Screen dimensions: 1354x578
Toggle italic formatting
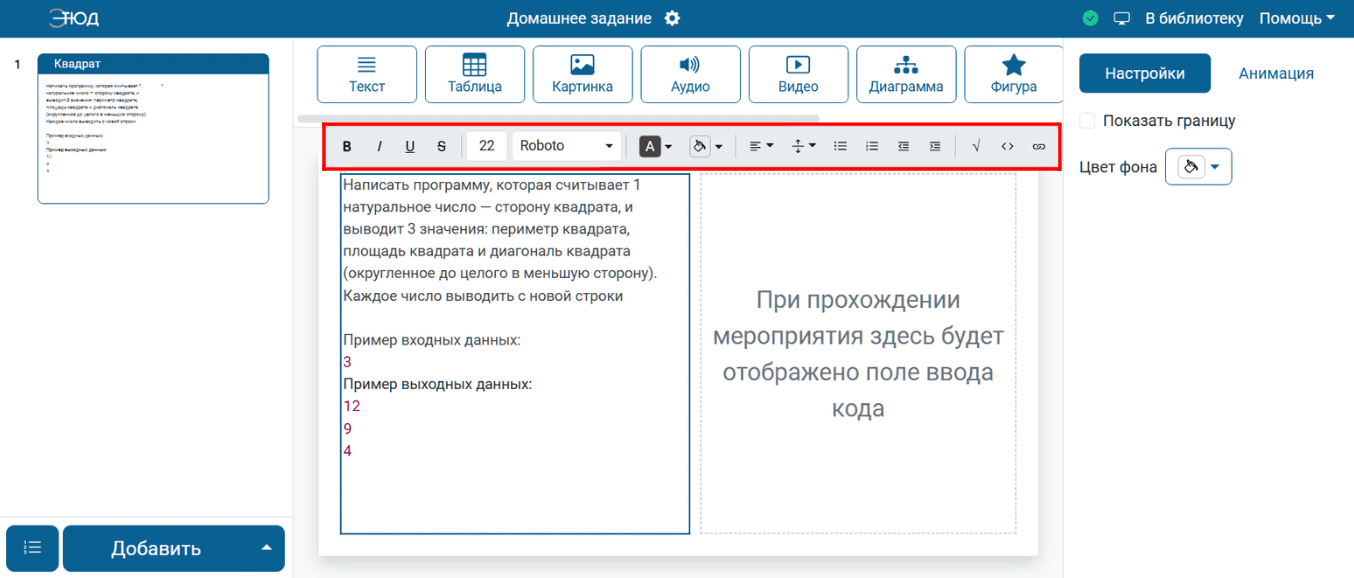click(x=379, y=146)
